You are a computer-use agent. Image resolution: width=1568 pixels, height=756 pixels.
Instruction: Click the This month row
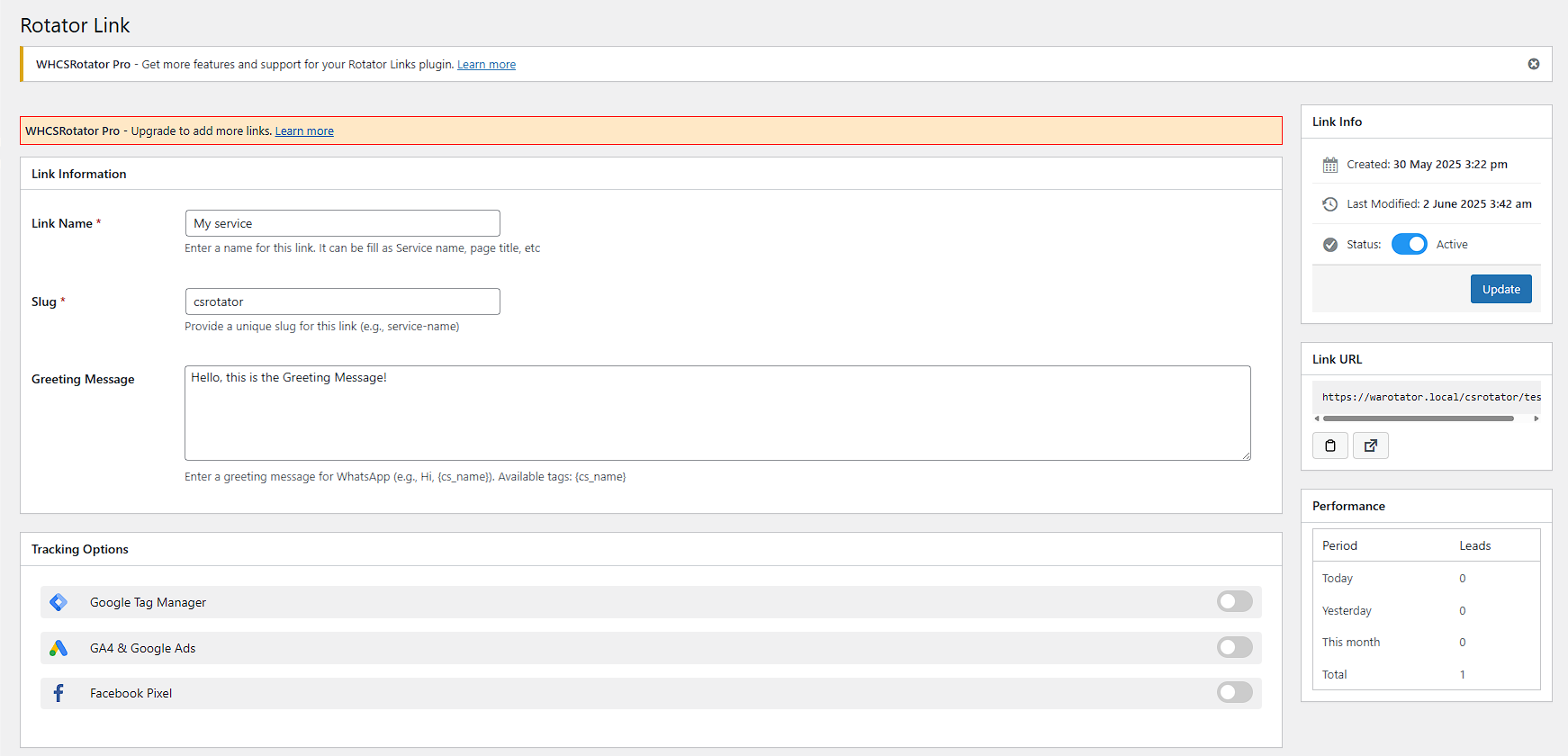[1427, 642]
